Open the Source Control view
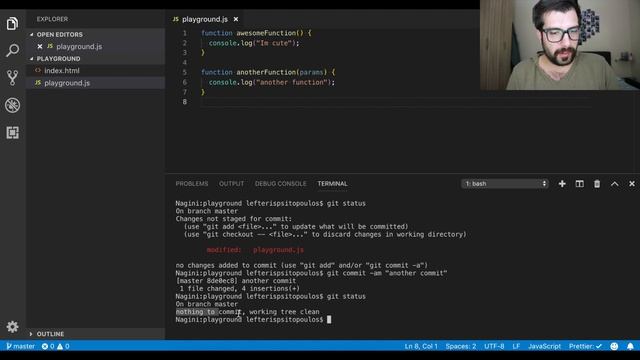The width and height of the screenshot is (640, 360). (12, 78)
